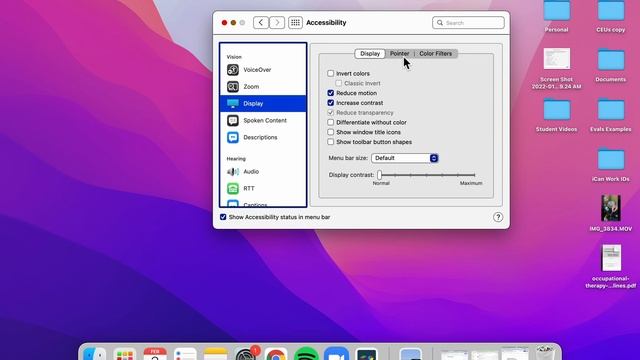Open Trash in the Dock
This screenshot has height=360, width=640.
(545, 353)
